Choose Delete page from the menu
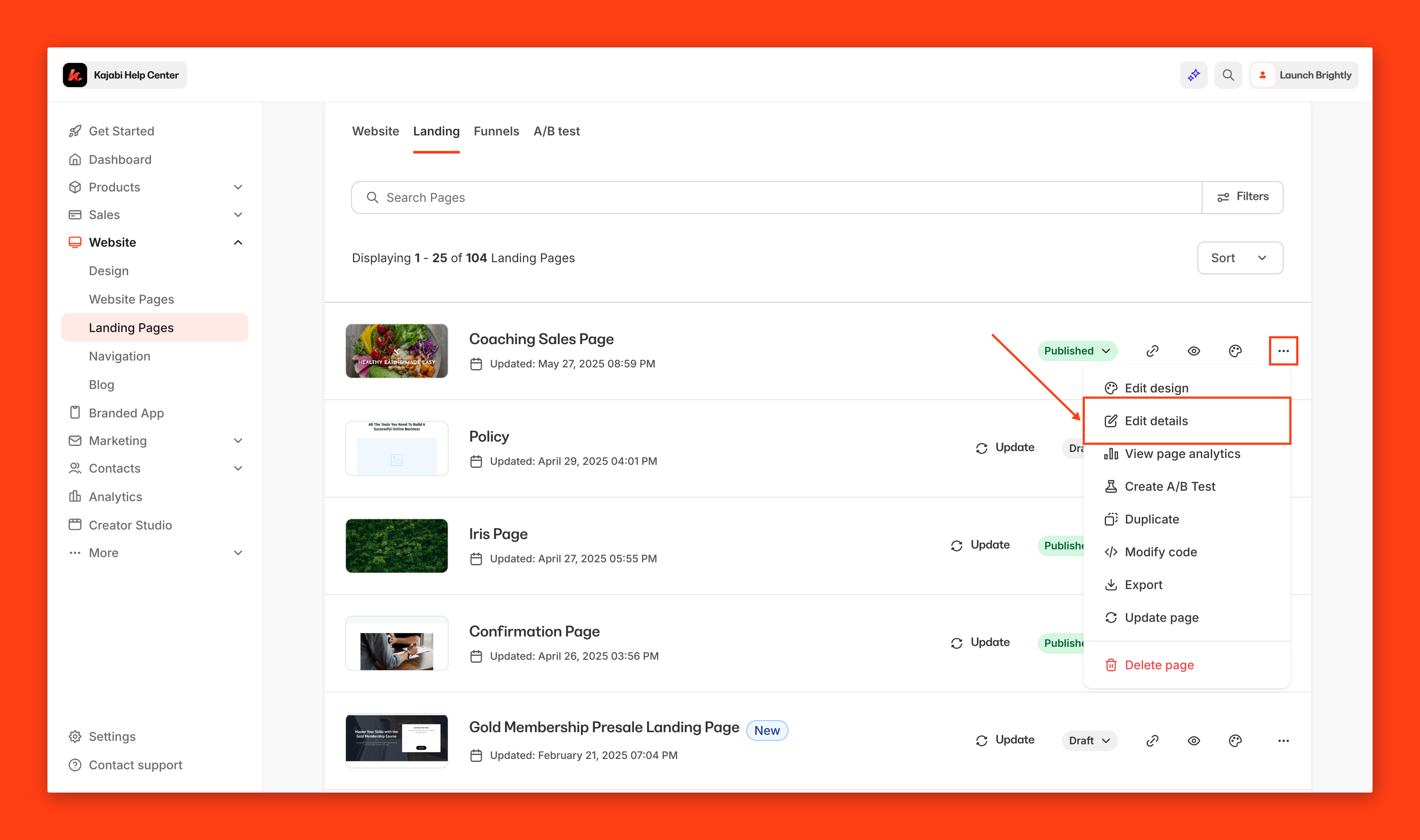This screenshot has height=840, width=1420. 1159,665
